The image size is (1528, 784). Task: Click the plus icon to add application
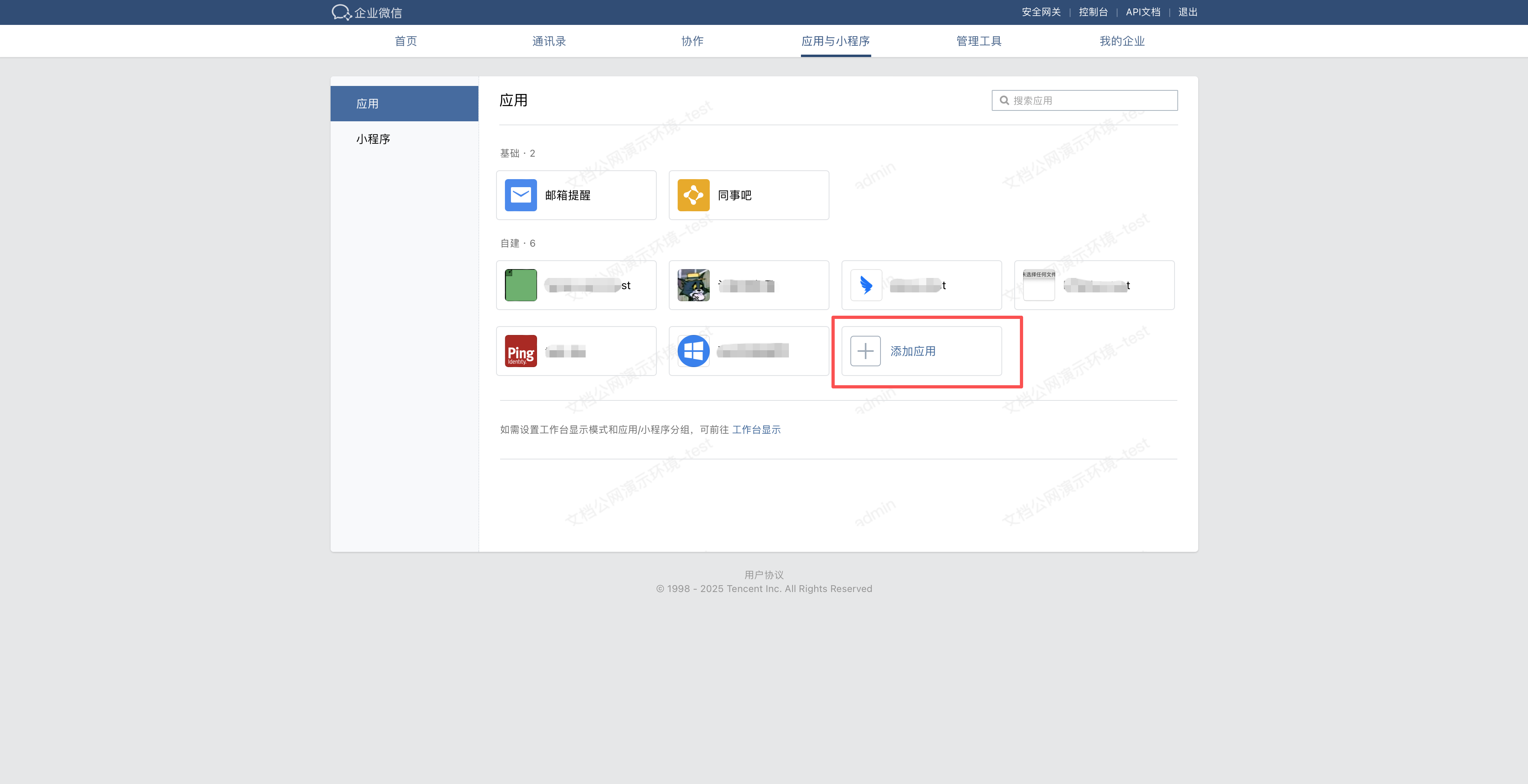click(865, 351)
